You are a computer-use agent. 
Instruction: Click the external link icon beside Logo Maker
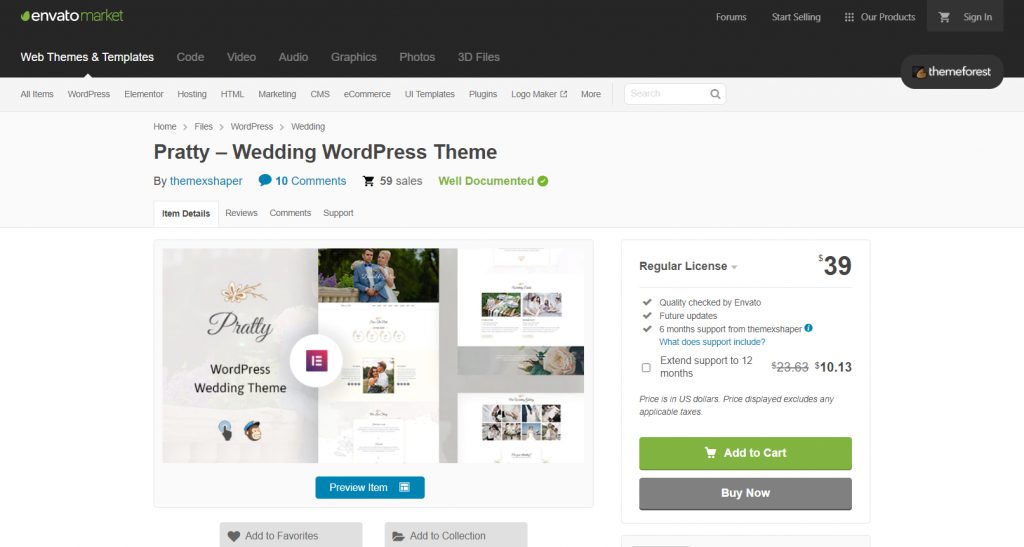(564, 94)
